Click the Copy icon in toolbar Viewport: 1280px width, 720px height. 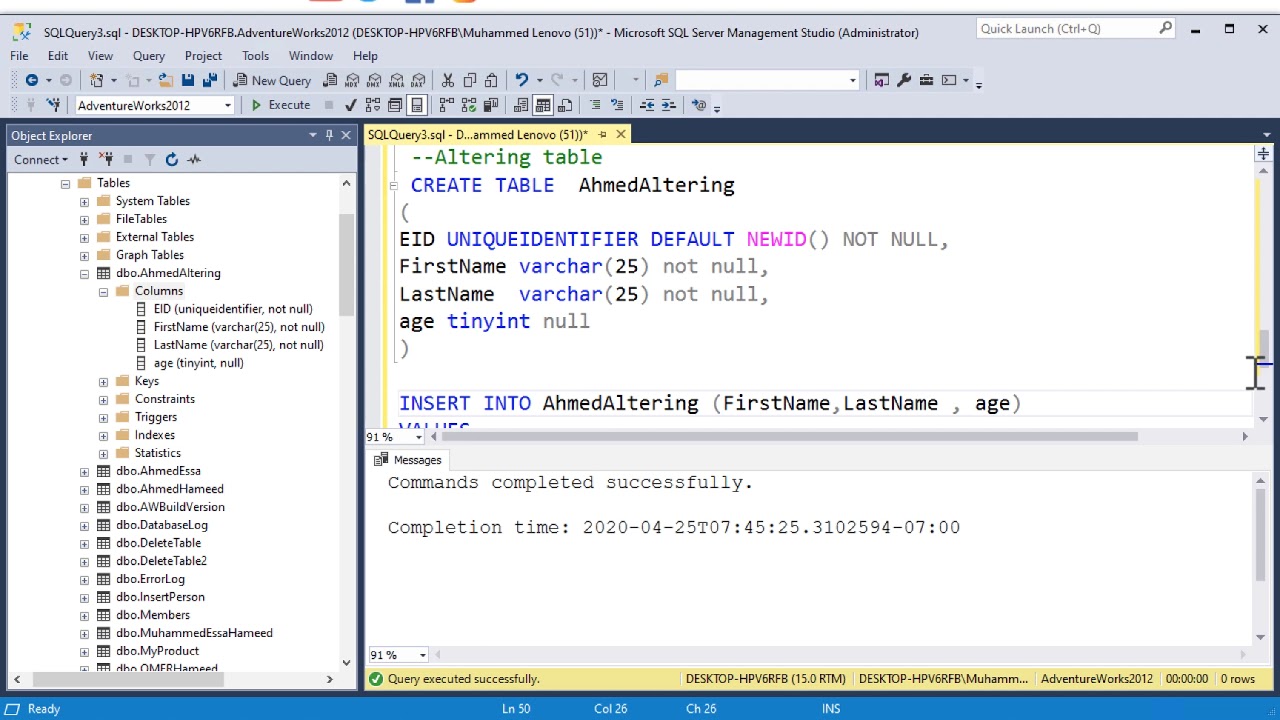click(469, 80)
